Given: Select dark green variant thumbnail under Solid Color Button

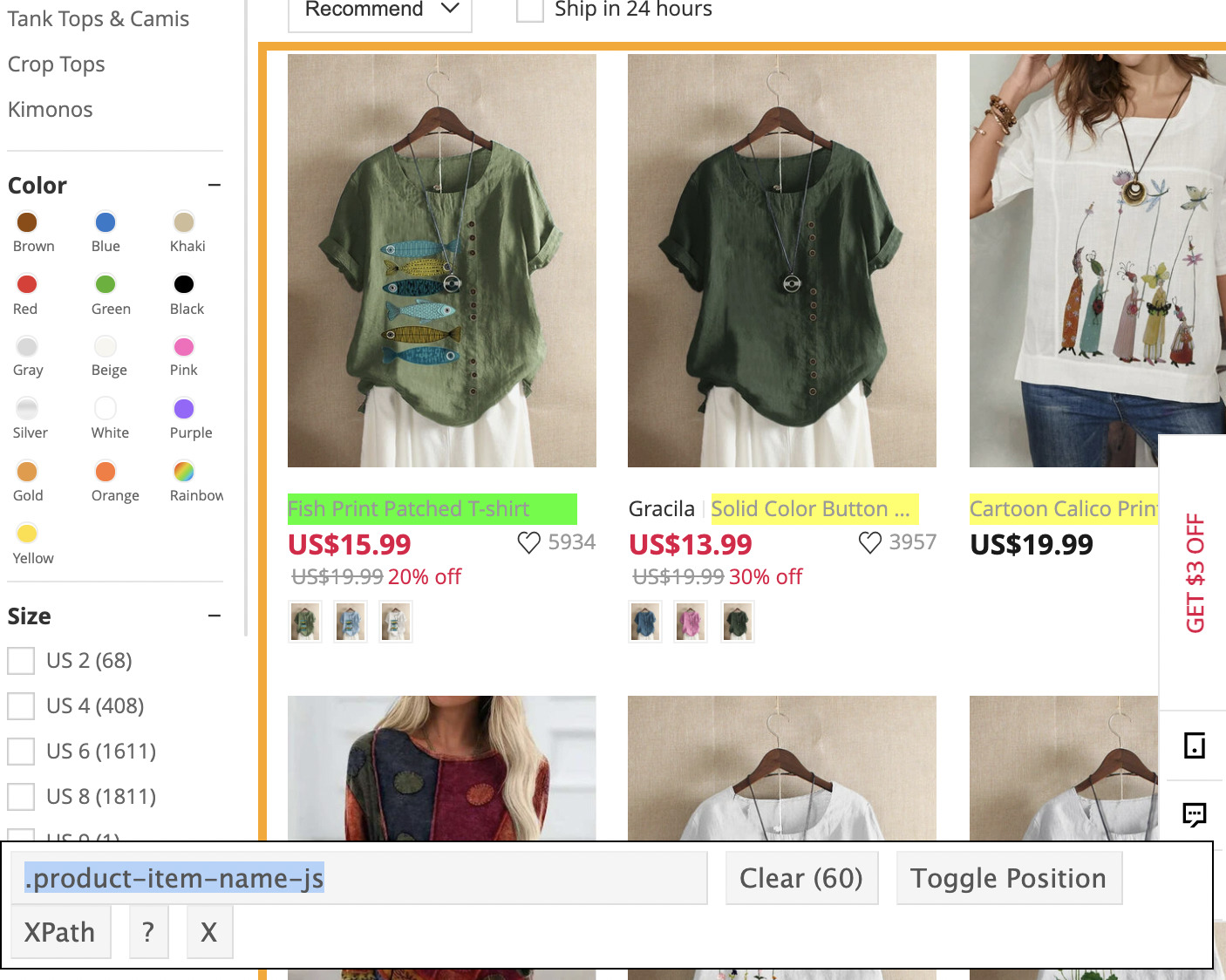Looking at the screenshot, I should (737, 622).
